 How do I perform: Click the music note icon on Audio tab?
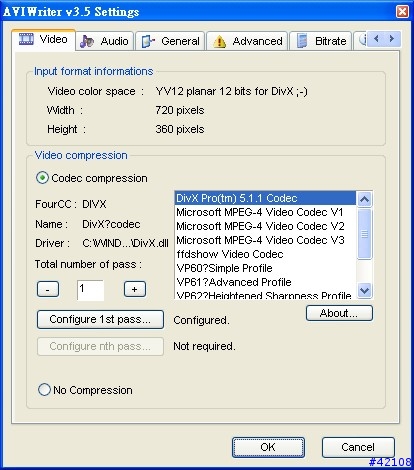87,41
